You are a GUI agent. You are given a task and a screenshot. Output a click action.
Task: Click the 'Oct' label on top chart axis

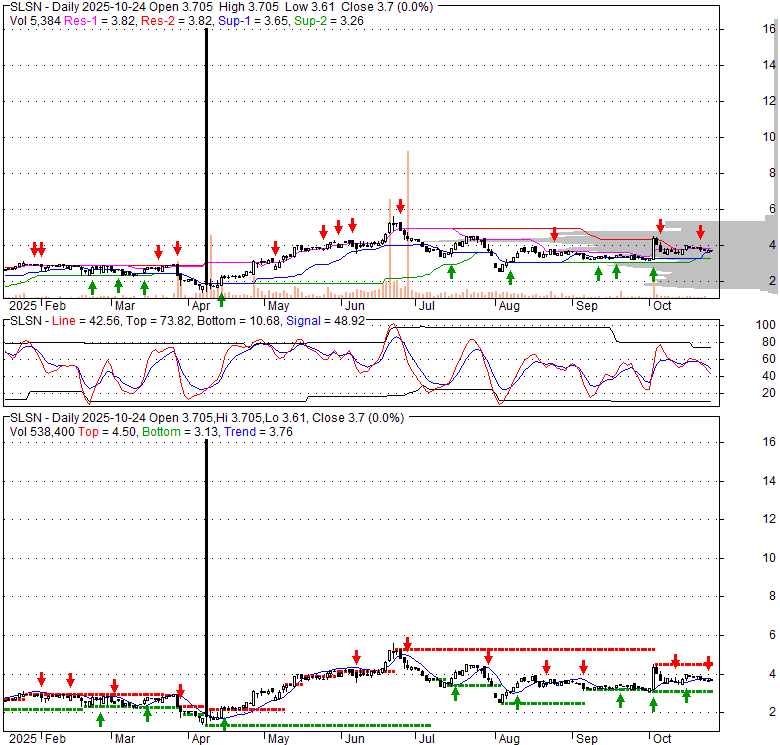click(662, 306)
